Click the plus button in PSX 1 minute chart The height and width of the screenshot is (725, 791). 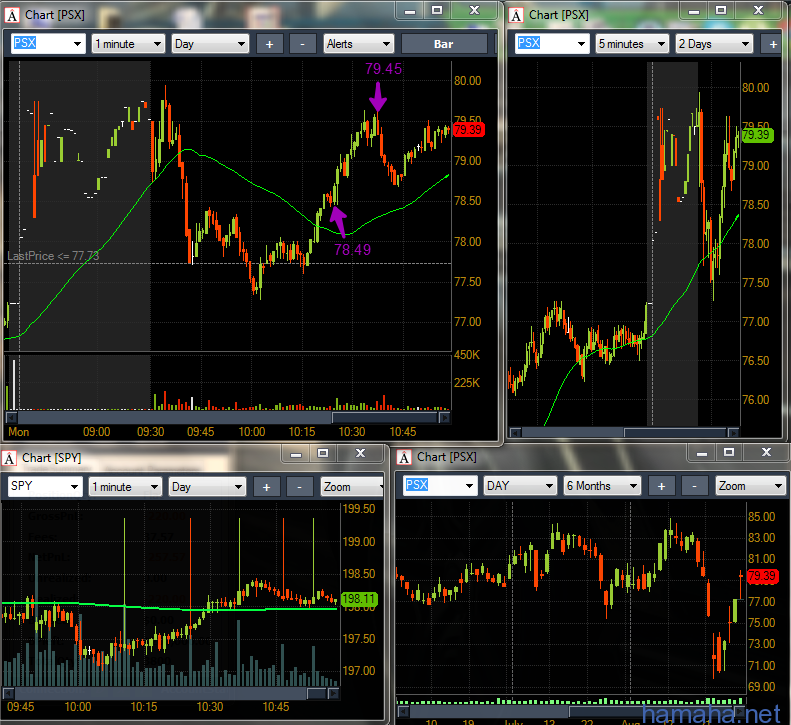(270, 44)
